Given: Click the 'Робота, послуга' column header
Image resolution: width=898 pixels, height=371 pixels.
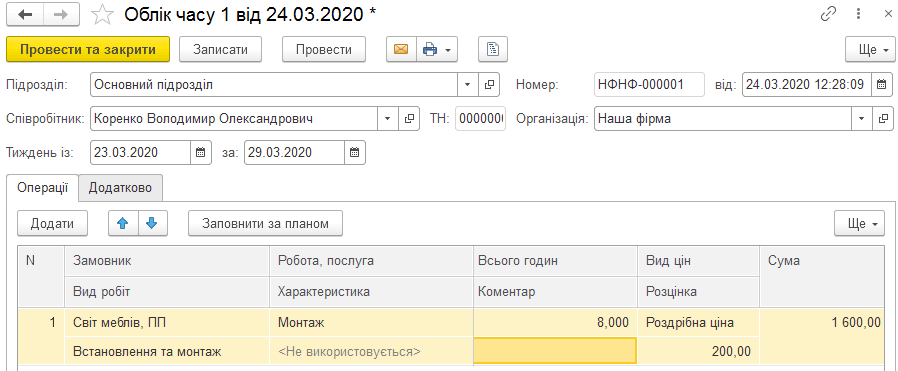Looking at the screenshot, I should point(371,261).
